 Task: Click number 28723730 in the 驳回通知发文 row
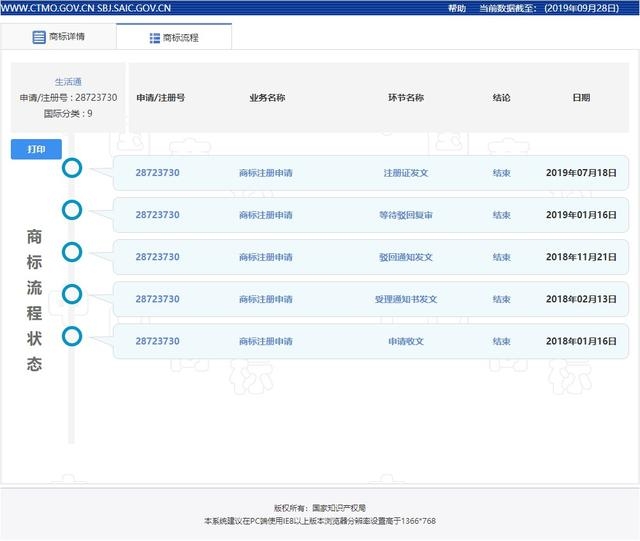(x=158, y=257)
